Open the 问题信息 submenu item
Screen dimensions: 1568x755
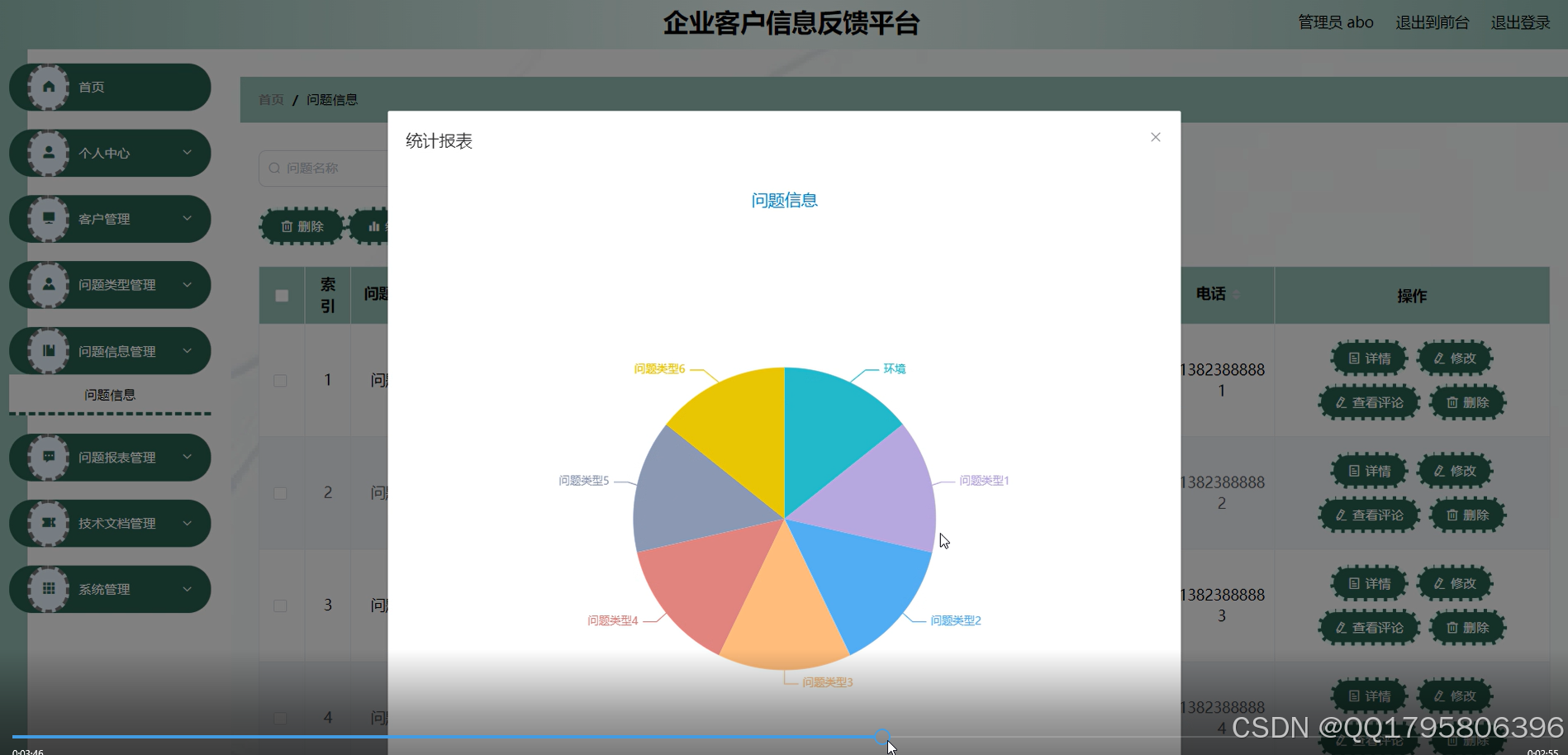point(109,394)
